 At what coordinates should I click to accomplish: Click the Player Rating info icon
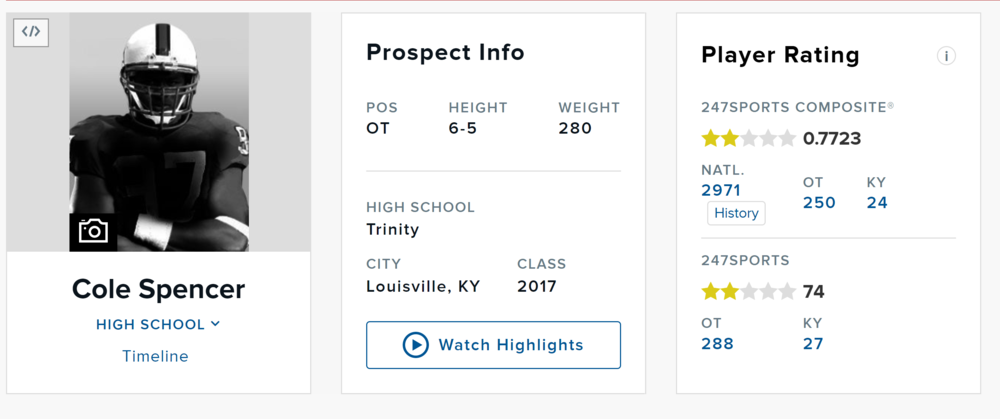945,56
